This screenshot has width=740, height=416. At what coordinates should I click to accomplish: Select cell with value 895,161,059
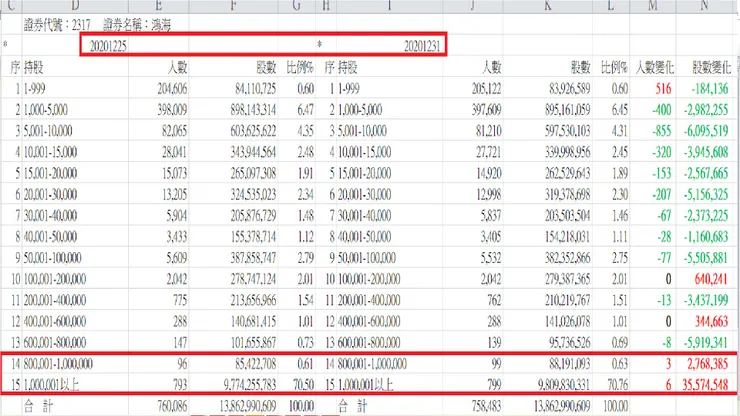point(567,110)
